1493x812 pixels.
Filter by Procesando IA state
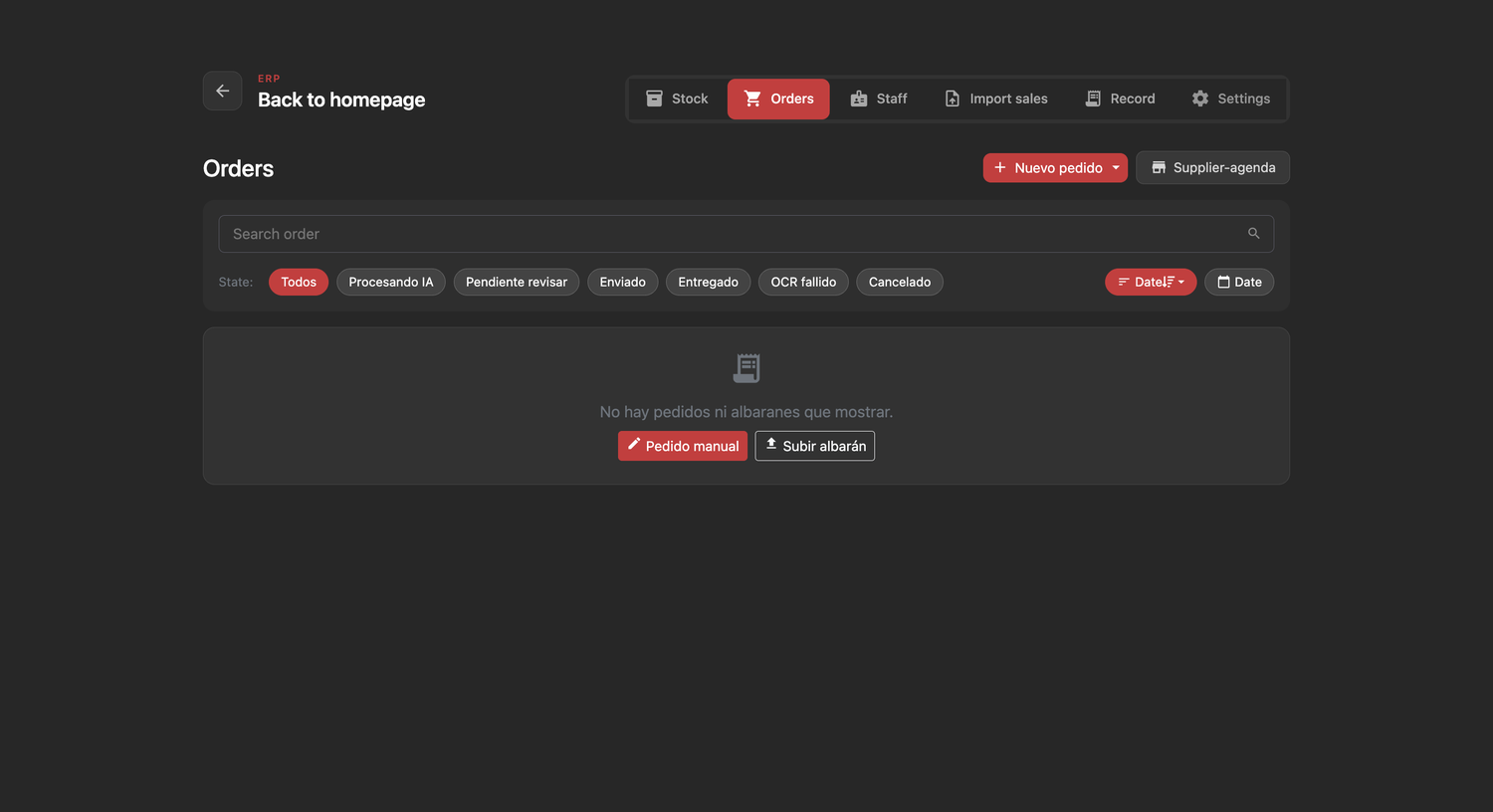(391, 282)
